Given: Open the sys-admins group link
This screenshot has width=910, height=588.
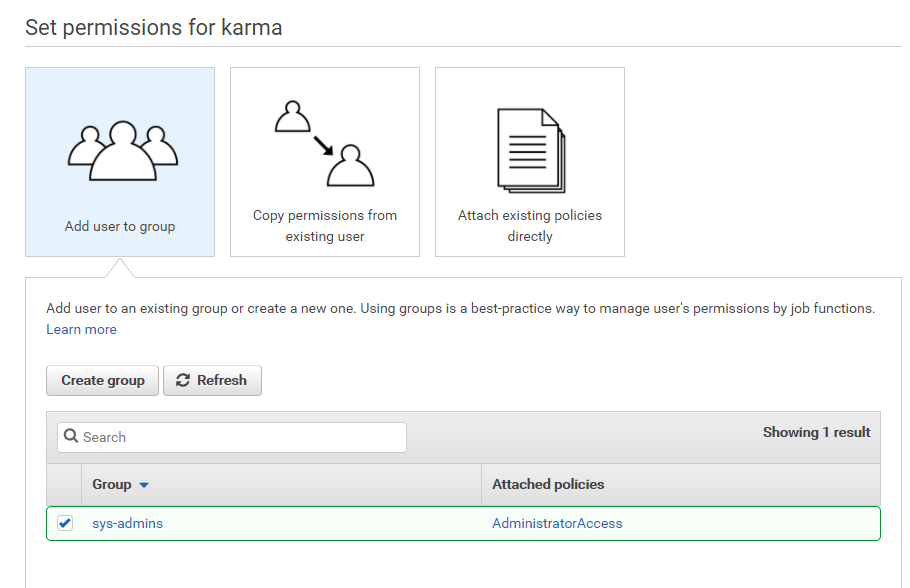Looking at the screenshot, I should 127,523.
